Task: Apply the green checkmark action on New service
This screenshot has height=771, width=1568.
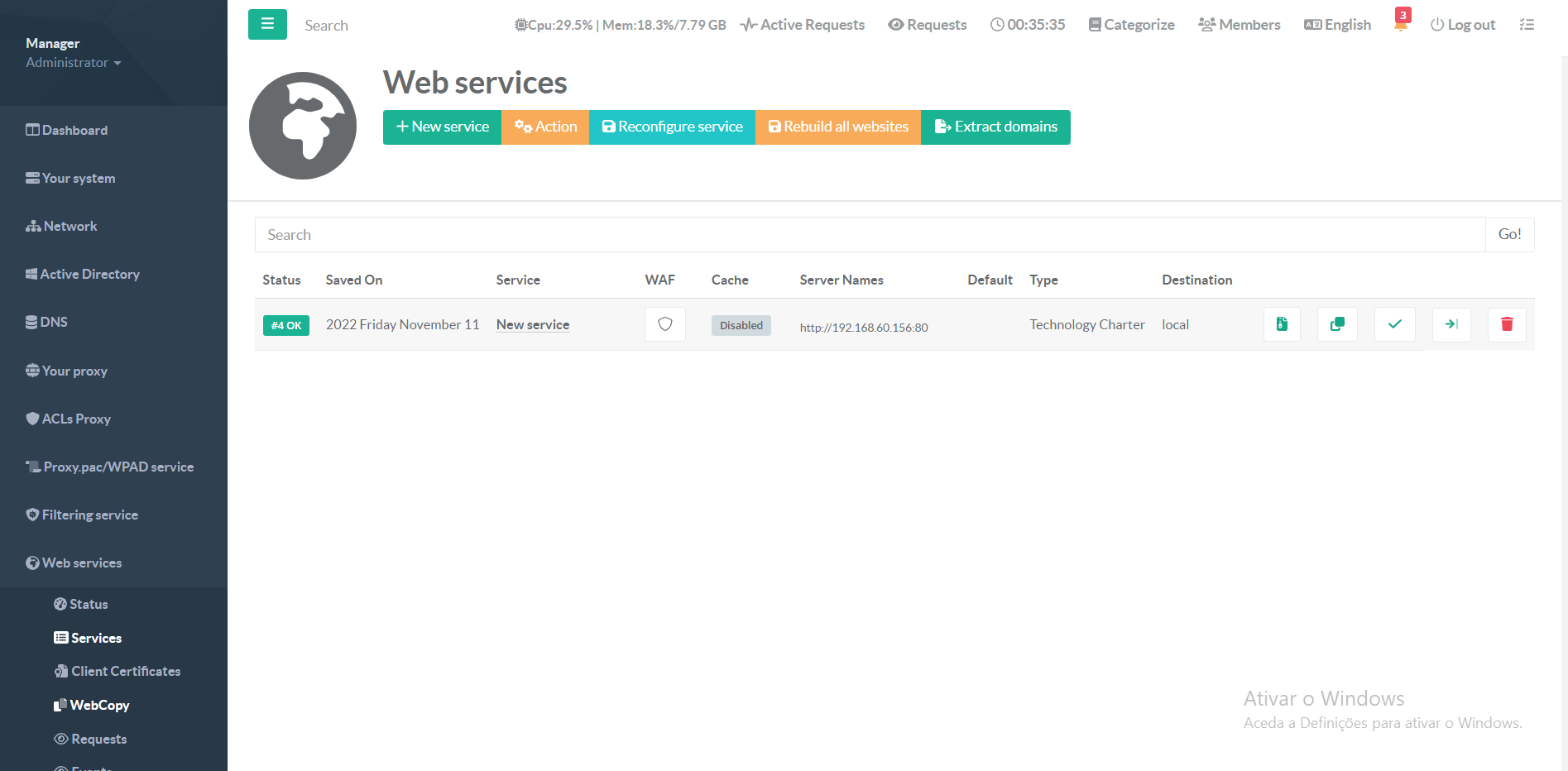Action: [1394, 324]
